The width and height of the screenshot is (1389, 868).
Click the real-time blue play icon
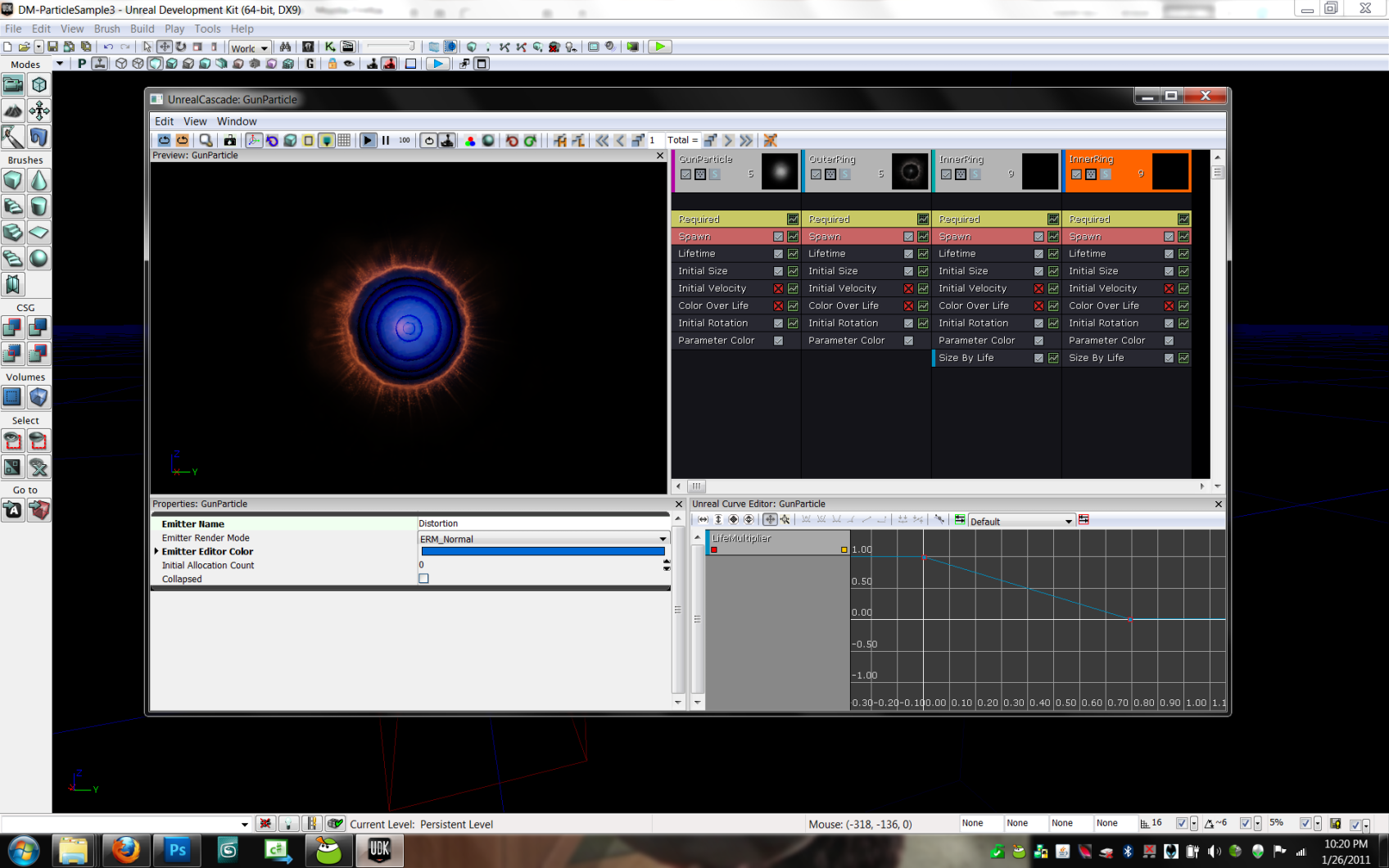click(438, 64)
